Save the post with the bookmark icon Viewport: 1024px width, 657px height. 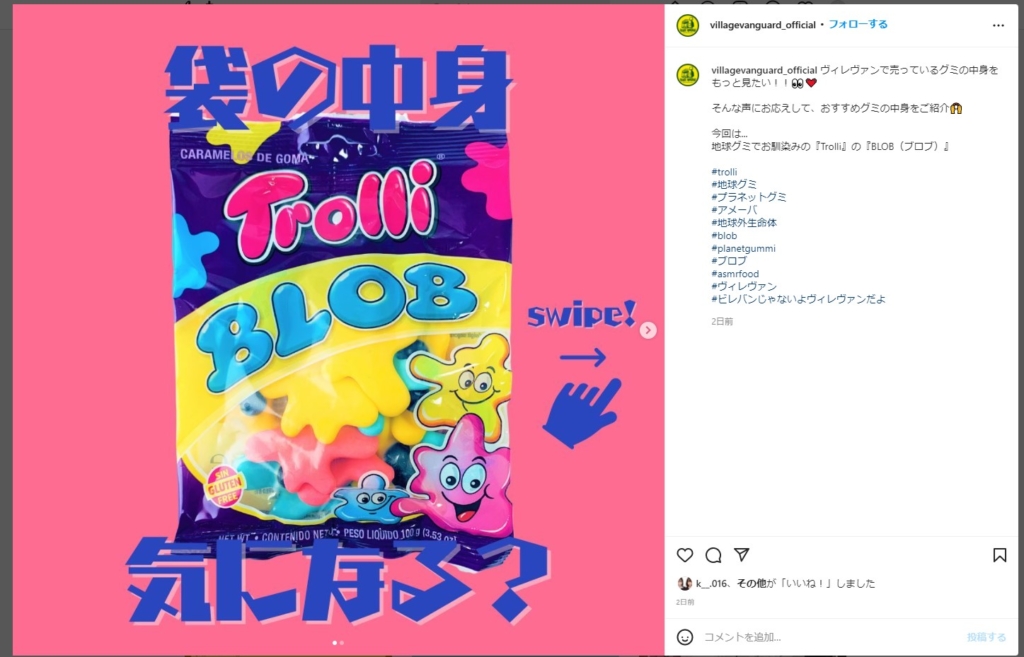point(999,555)
